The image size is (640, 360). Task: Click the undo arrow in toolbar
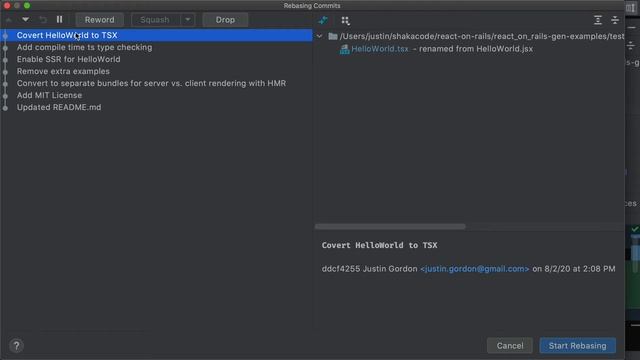[43, 20]
